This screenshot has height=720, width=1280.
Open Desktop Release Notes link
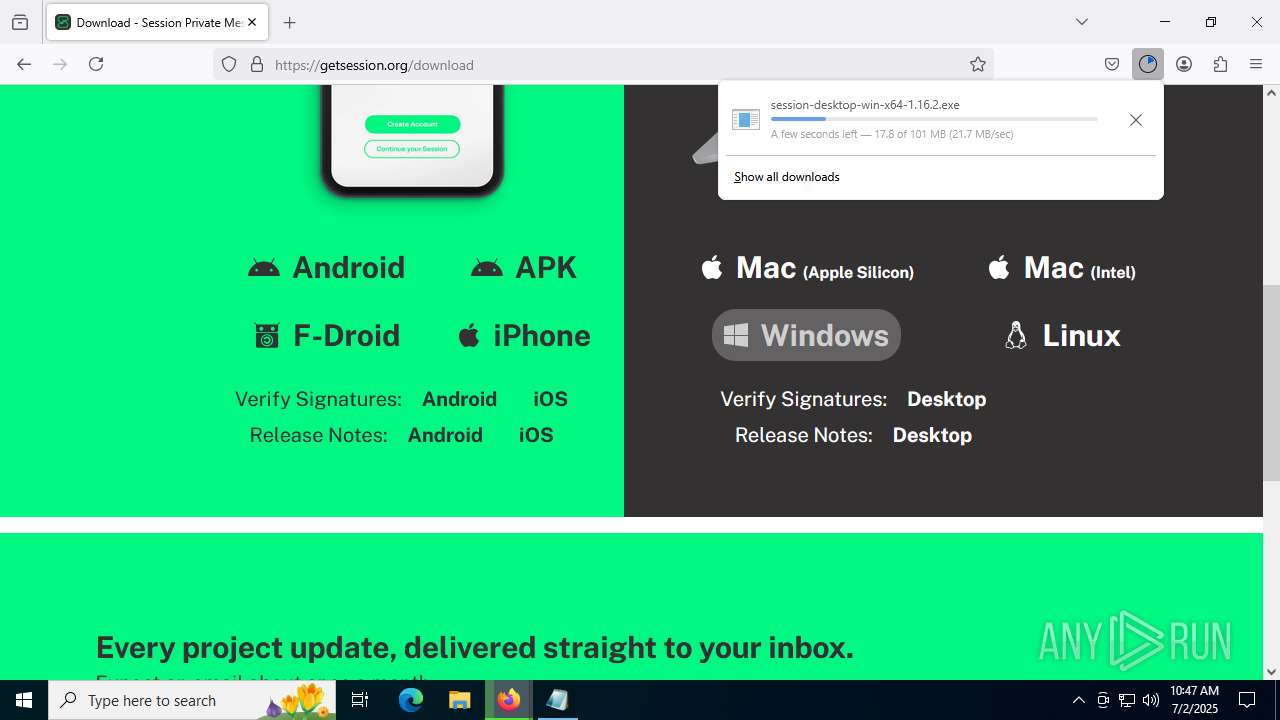click(932, 435)
